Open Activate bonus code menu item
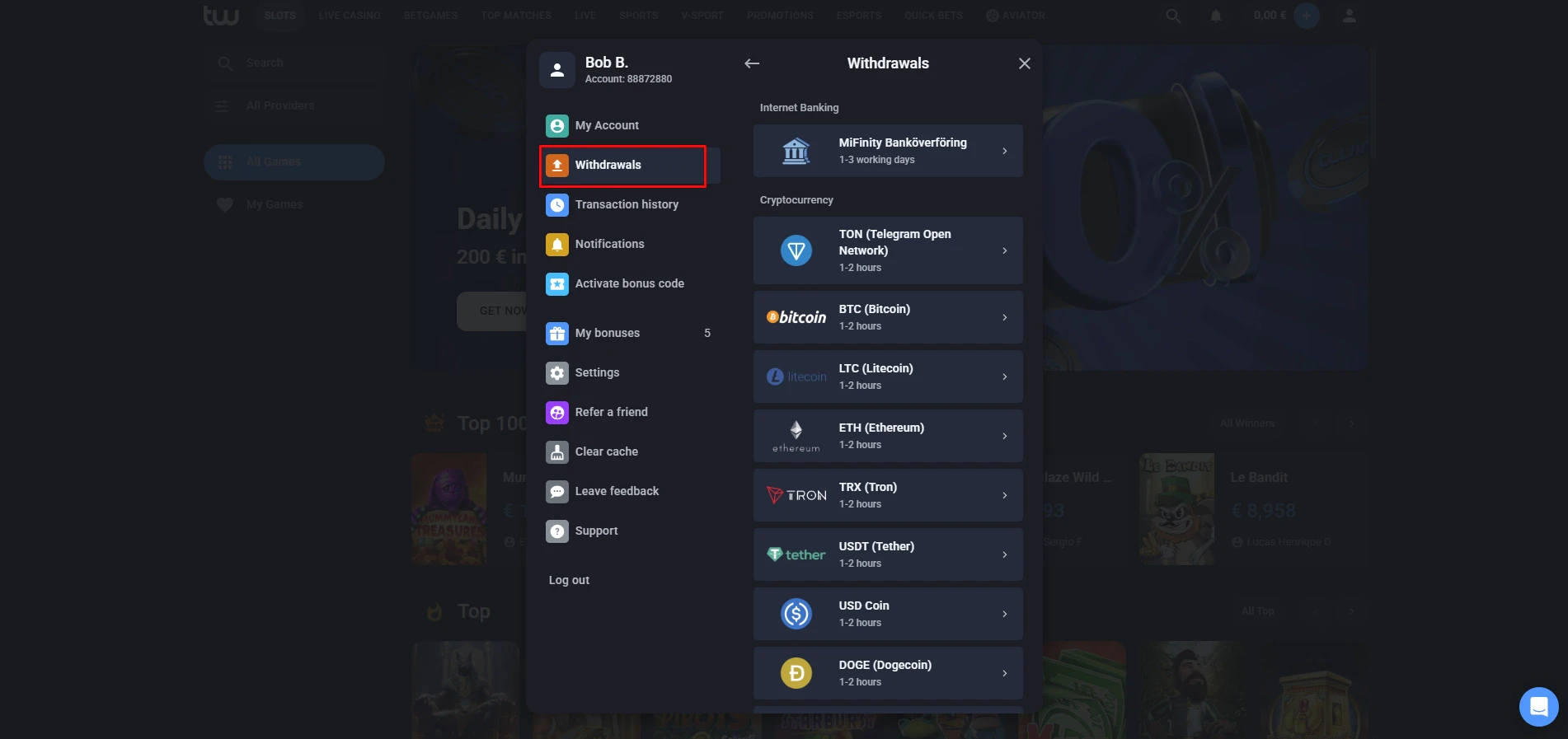This screenshot has height=739, width=1568. click(630, 284)
